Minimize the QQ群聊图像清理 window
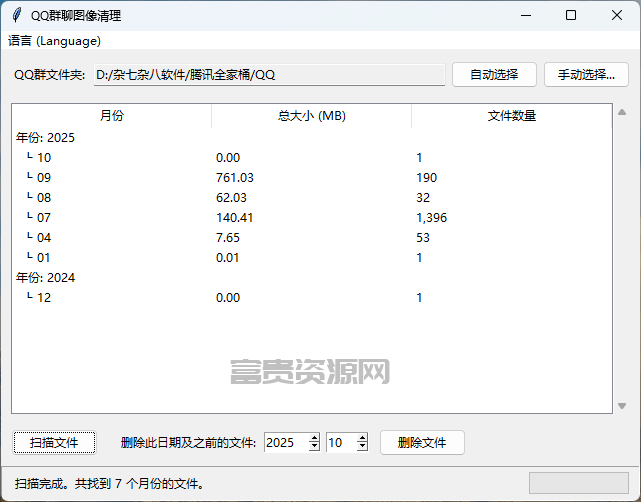 (526, 16)
